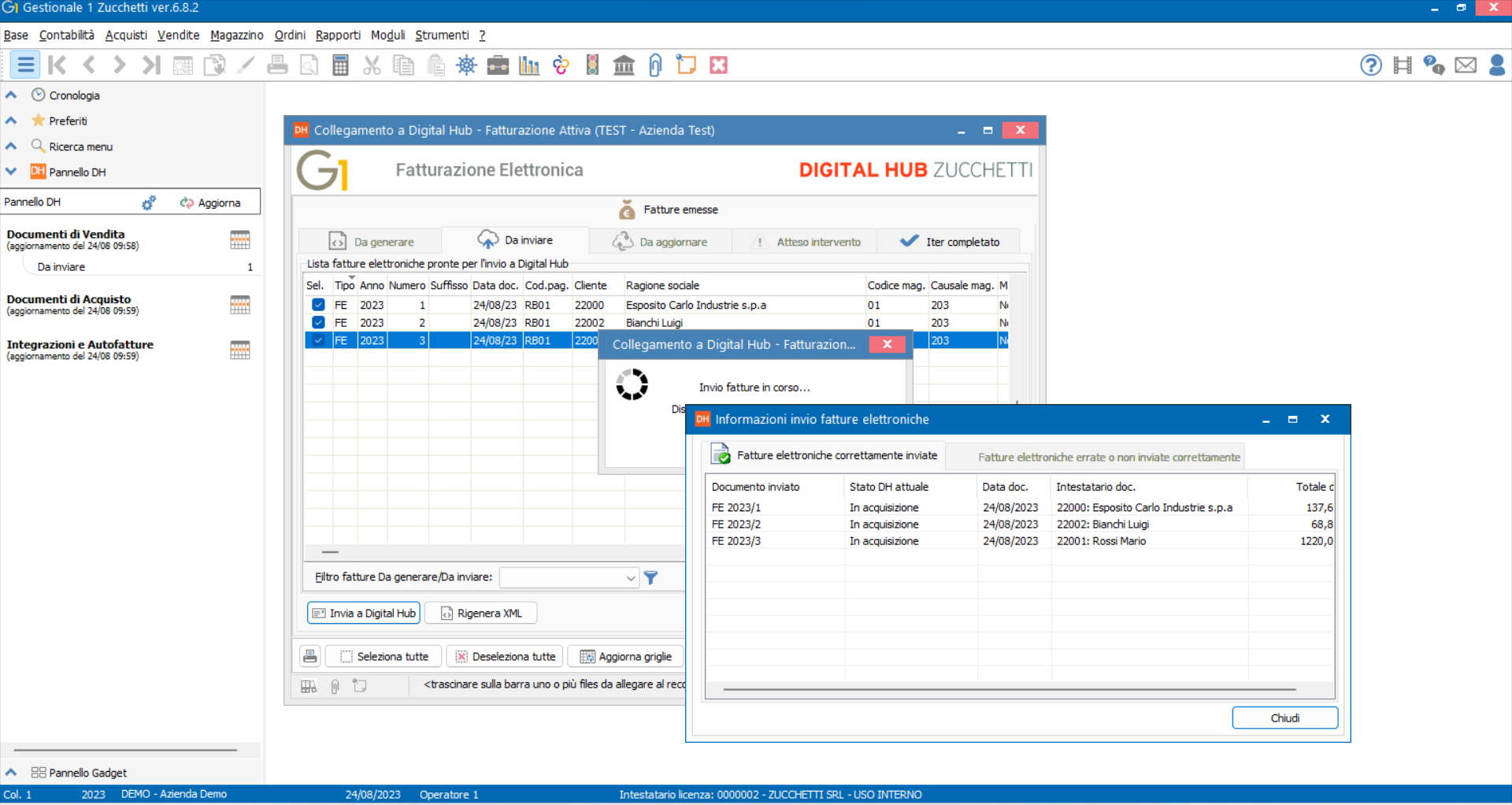Viewport: 1512px width, 805px height.
Task: Deselect the Bianchi Luigi invoice checkbox
Action: [317, 322]
